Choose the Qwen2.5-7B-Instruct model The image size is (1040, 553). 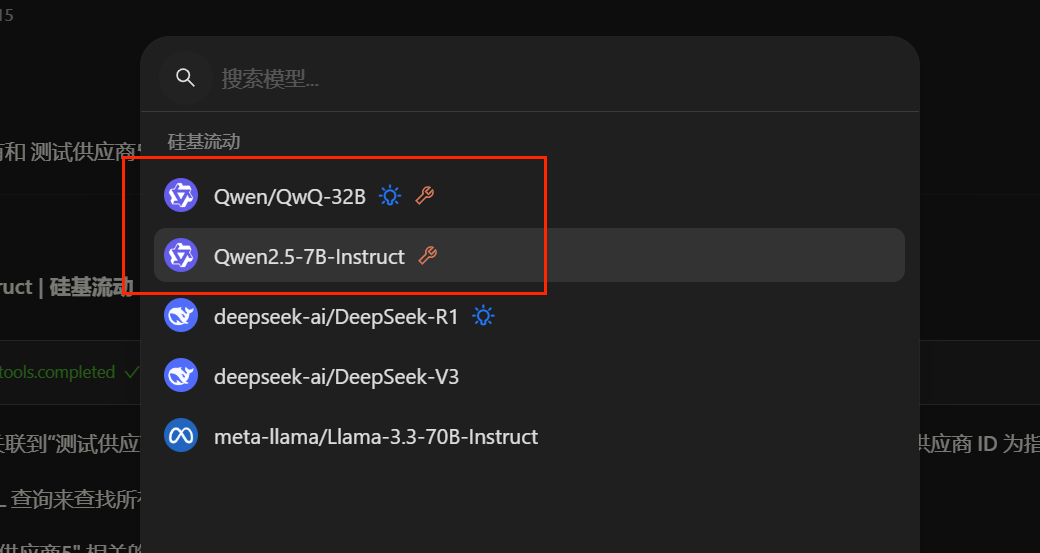[x=309, y=256]
